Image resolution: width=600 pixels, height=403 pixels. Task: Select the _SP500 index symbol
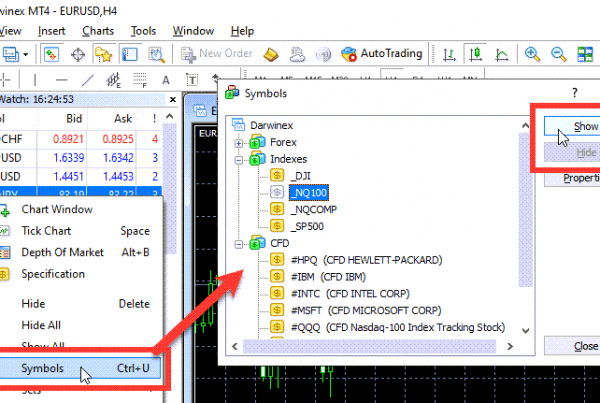point(307,226)
